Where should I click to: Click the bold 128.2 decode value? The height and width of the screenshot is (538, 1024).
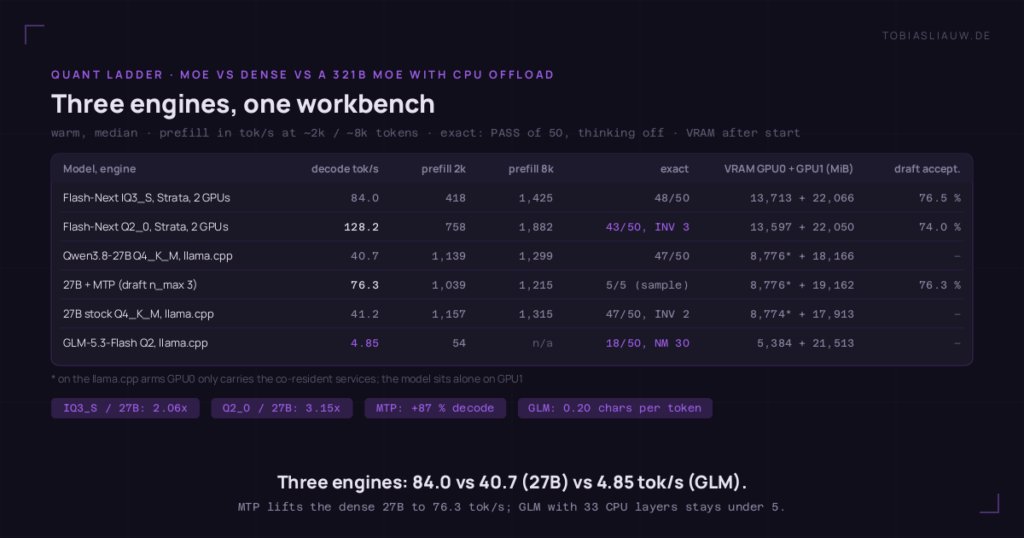click(x=361, y=227)
